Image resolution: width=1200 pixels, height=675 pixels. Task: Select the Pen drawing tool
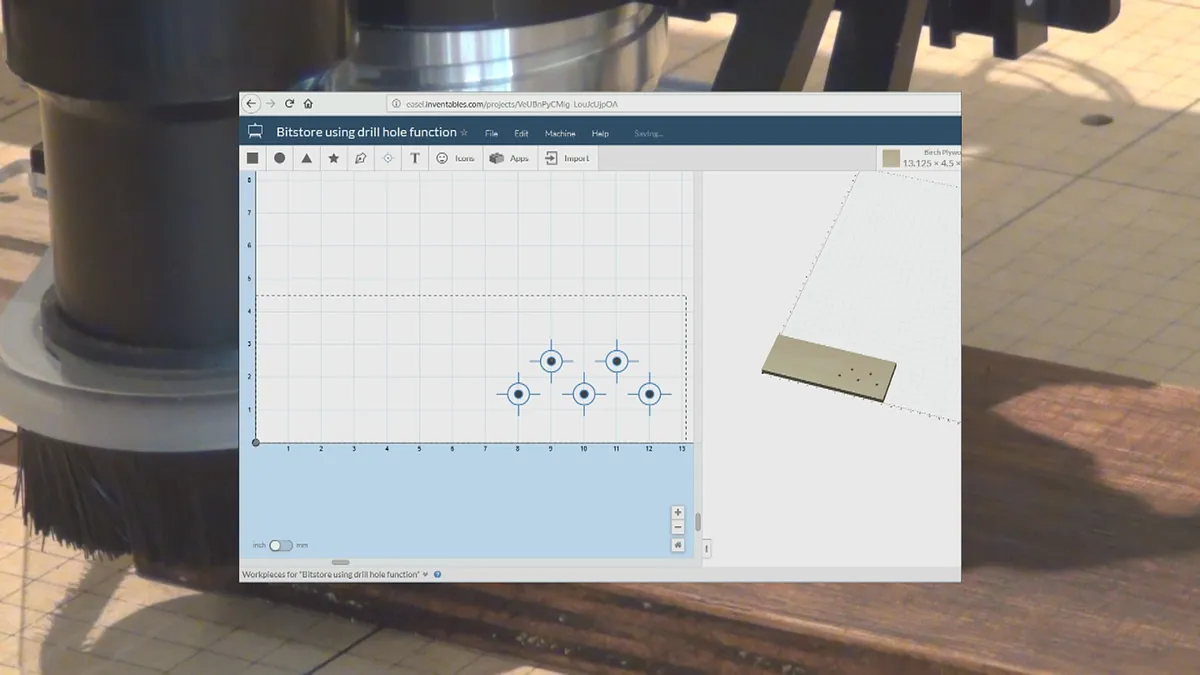[x=361, y=158]
